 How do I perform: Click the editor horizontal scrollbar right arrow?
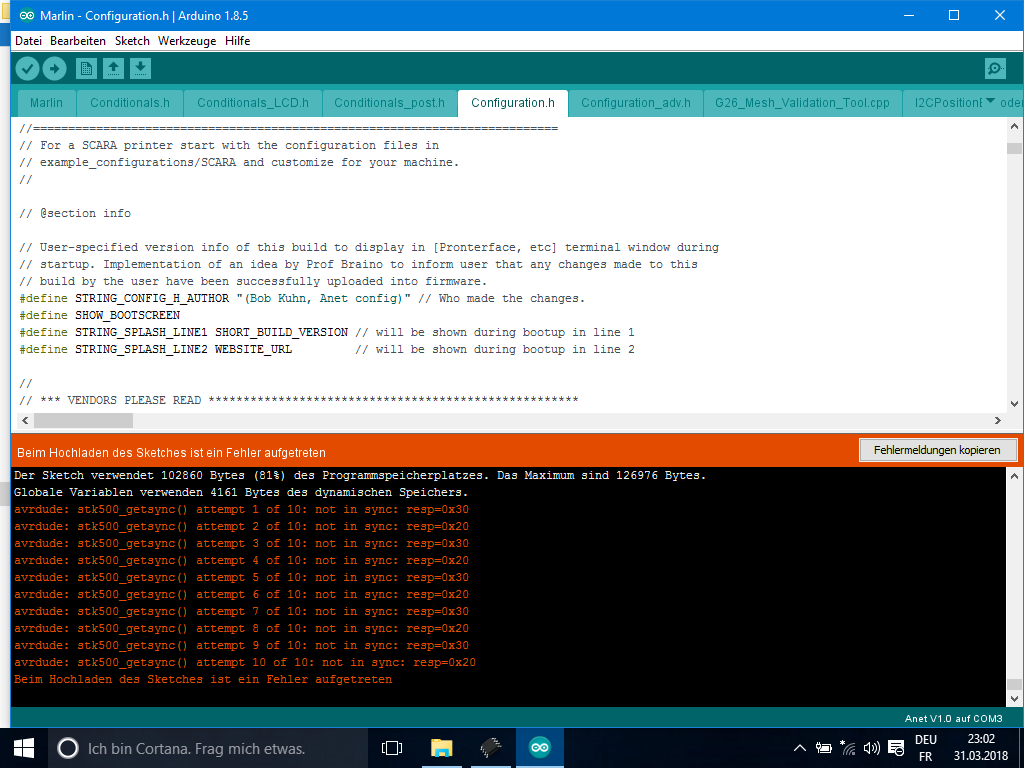[x=998, y=421]
